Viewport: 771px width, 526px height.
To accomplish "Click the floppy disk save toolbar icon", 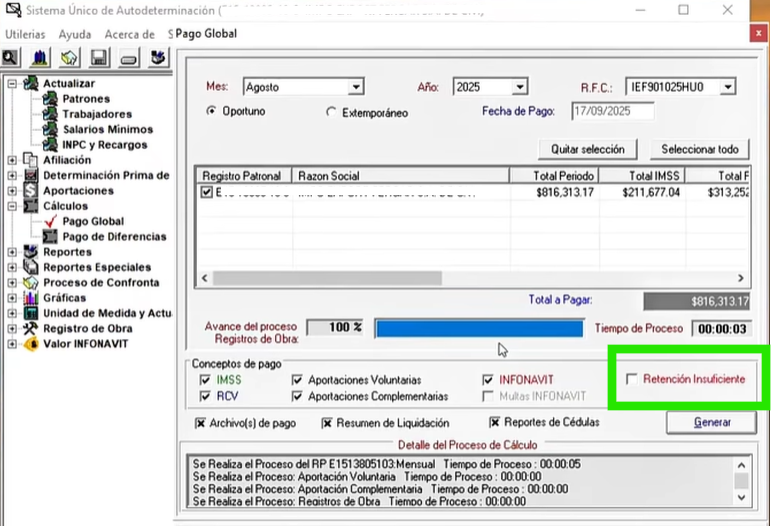I will click(99, 58).
